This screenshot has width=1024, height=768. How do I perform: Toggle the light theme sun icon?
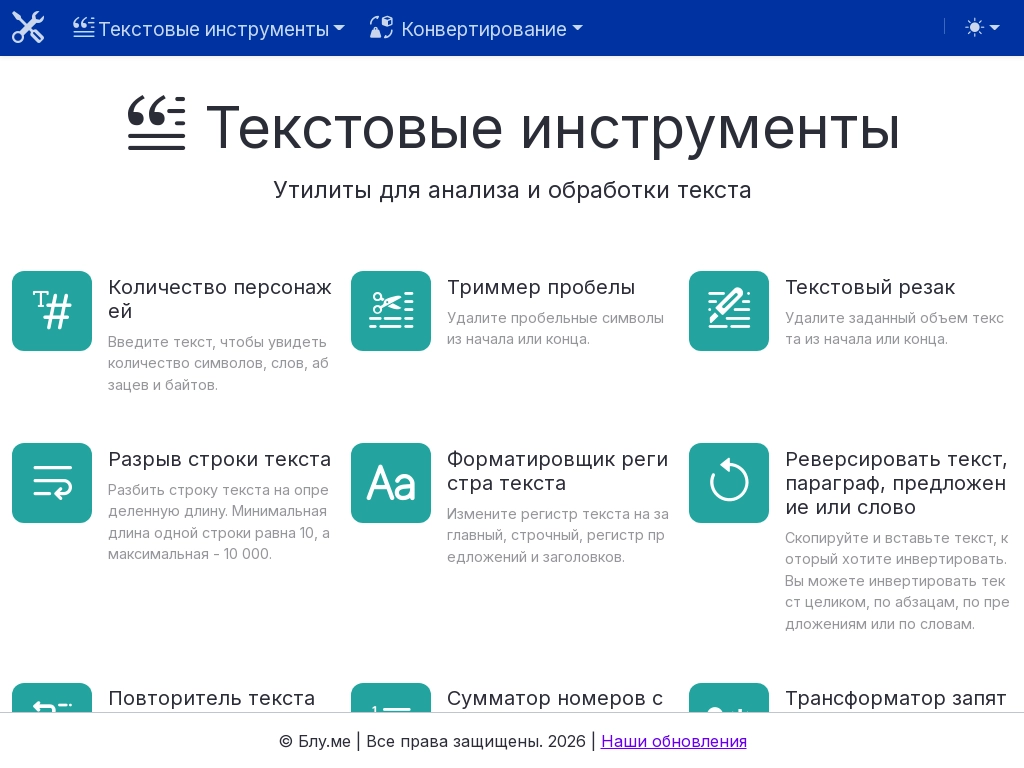(x=974, y=27)
